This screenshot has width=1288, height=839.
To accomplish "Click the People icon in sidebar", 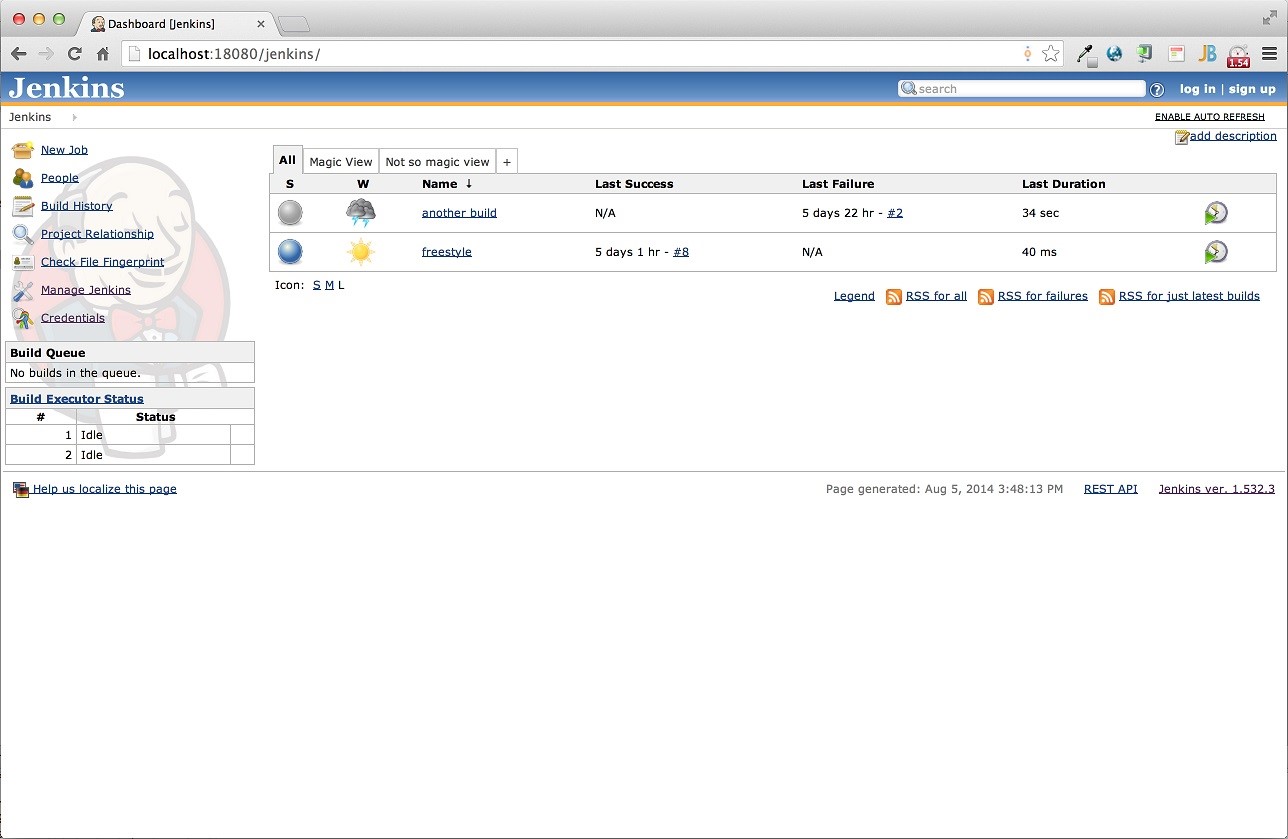I will (x=23, y=178).
